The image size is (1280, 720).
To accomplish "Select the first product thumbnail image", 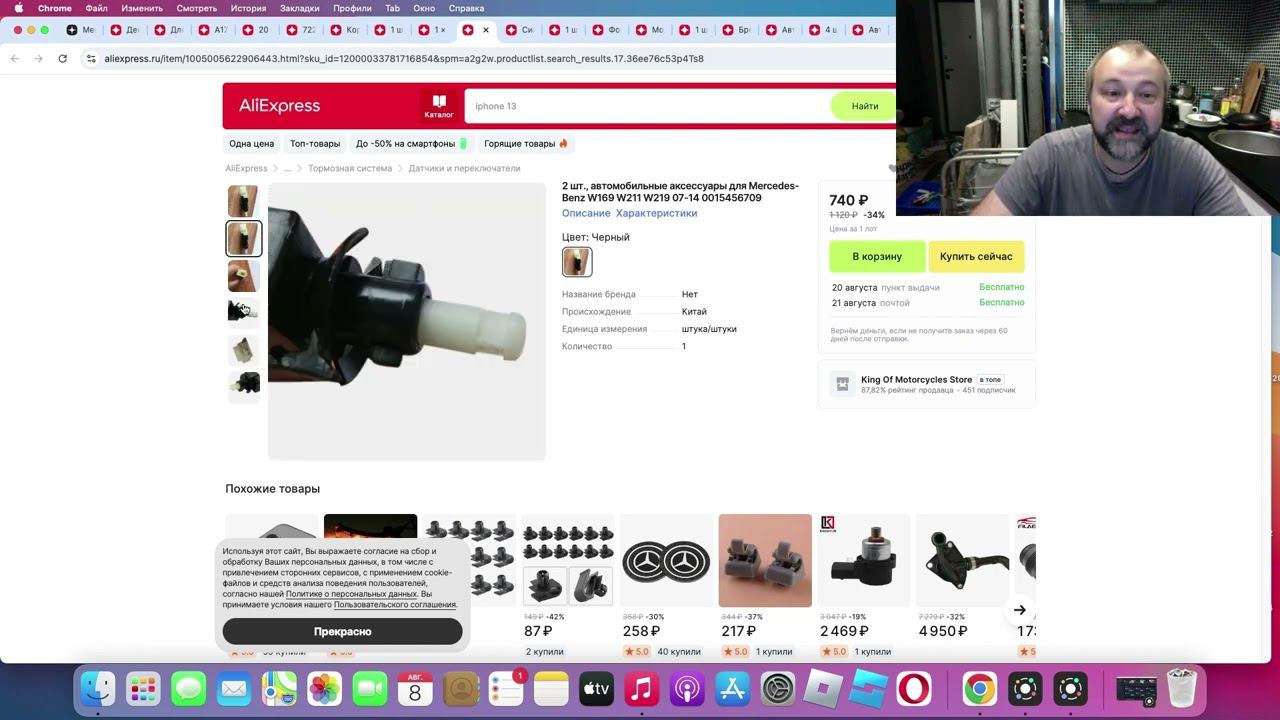I will (243, 201).
